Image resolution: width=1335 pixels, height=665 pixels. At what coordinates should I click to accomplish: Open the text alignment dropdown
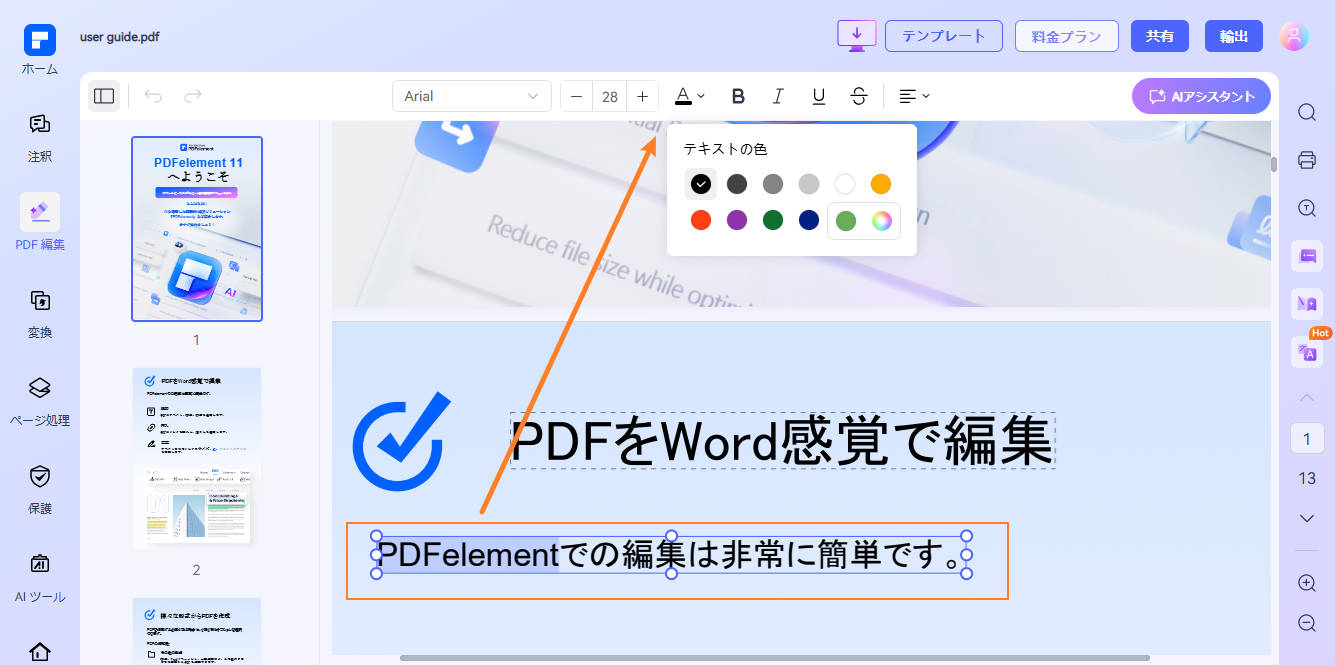click(x=914, y=96)
